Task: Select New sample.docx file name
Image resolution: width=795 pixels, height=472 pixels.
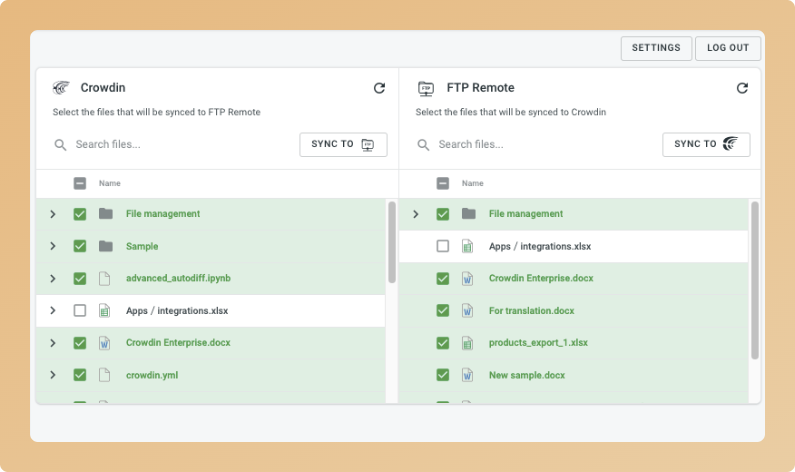Action: point(527,375)
